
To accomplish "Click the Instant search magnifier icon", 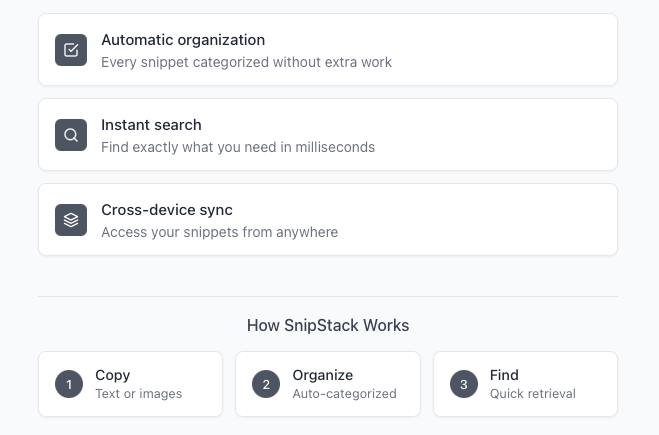I will (71, 135).
